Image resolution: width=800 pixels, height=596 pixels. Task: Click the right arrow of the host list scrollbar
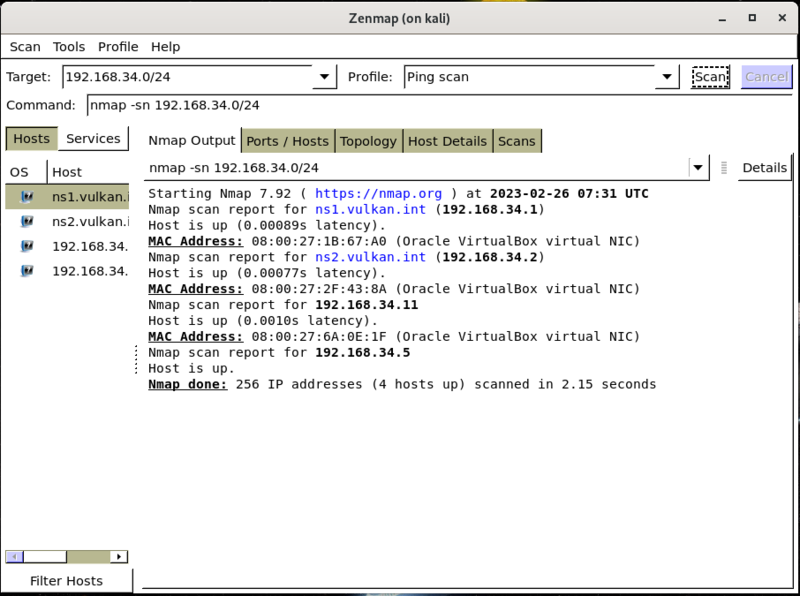[120, 556]
